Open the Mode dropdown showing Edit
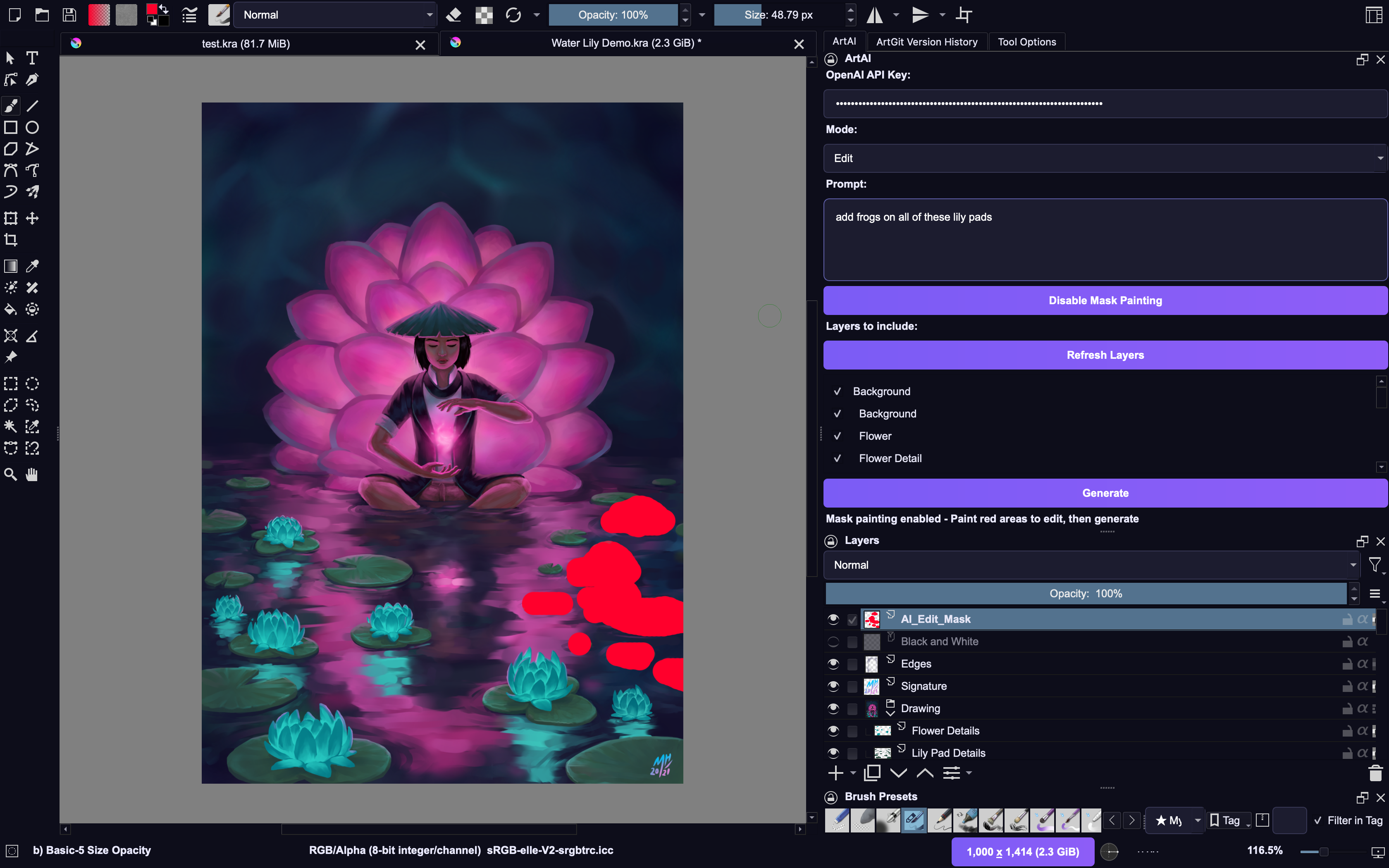Viewport: 1389px width, 868px height. click(x=1105, y=158)
